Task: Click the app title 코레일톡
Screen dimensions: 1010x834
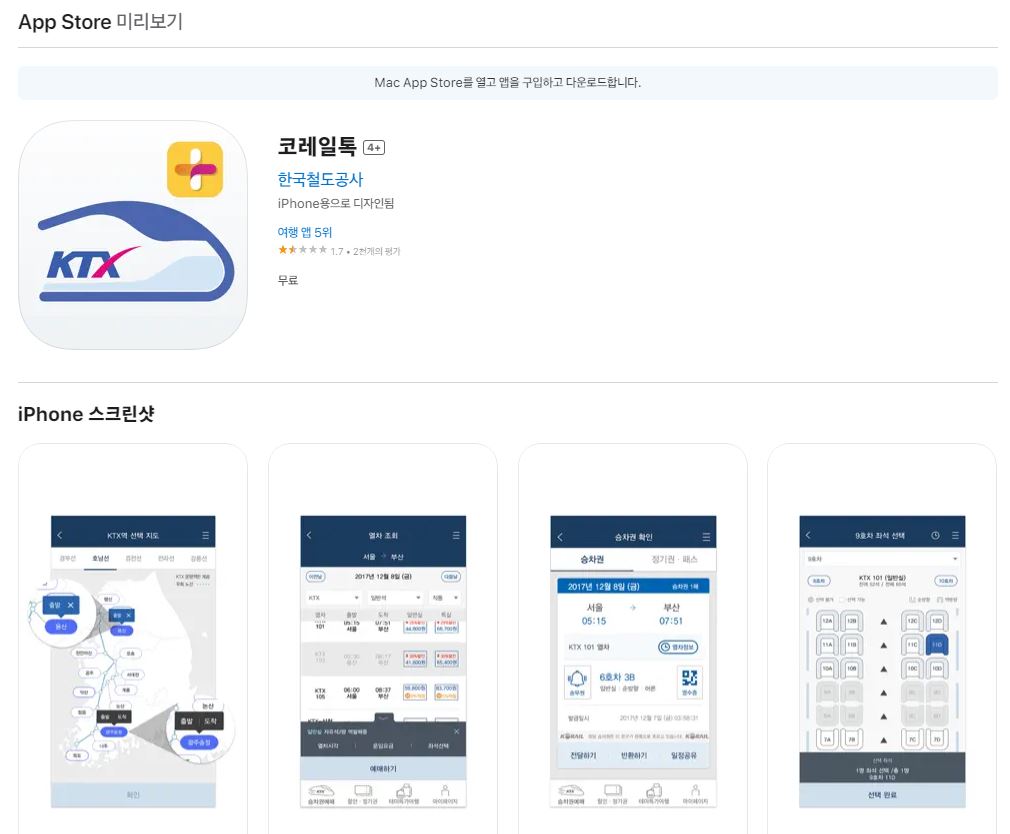Action: 317,146
